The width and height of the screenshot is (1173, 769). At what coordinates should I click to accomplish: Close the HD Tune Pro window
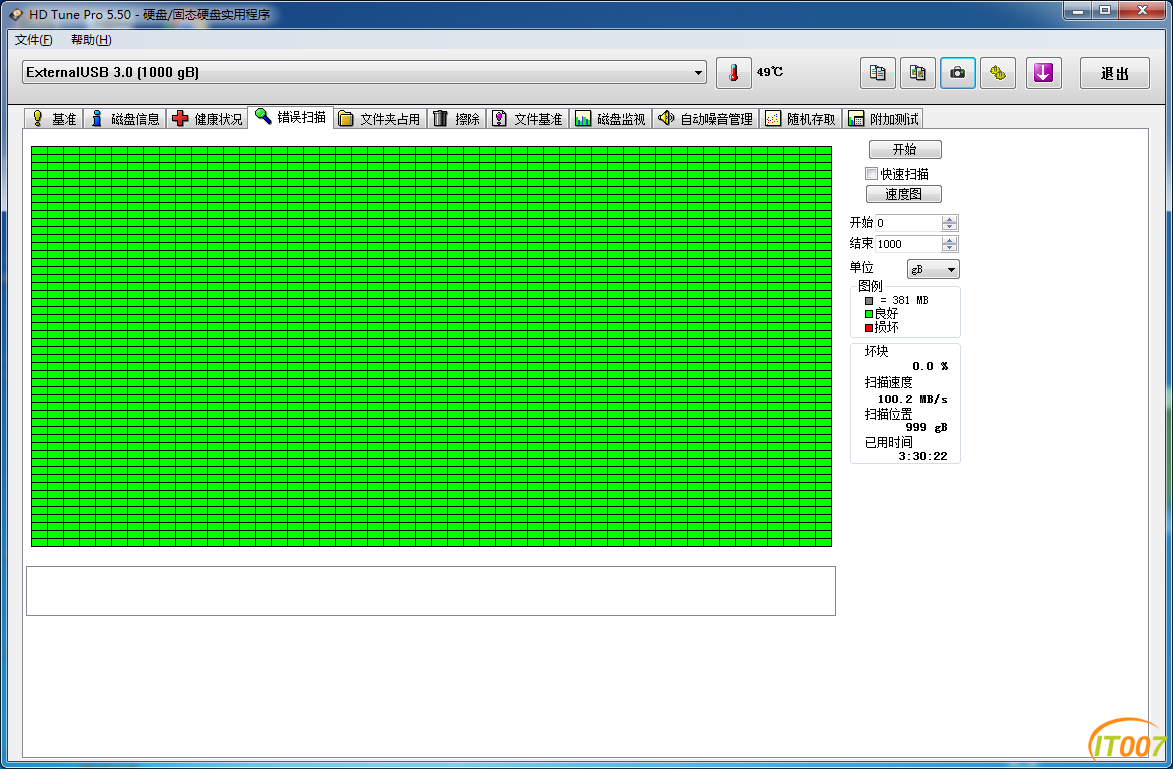(1142, 10)
